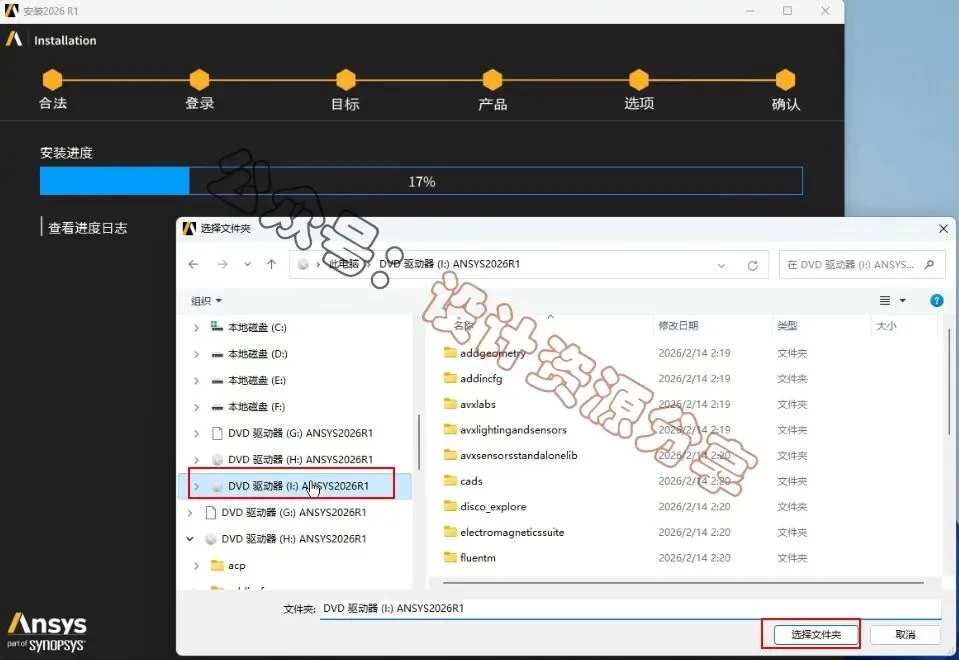
Task: Expand 本地磁盘 (F:) tree node
Action: tap(196, 407)
